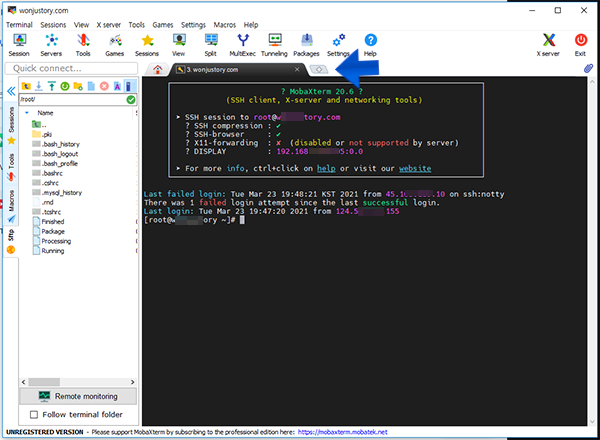Click the Quick connect input field
Image resolution: width=600 pixels, height=440 pixels.
71,68
